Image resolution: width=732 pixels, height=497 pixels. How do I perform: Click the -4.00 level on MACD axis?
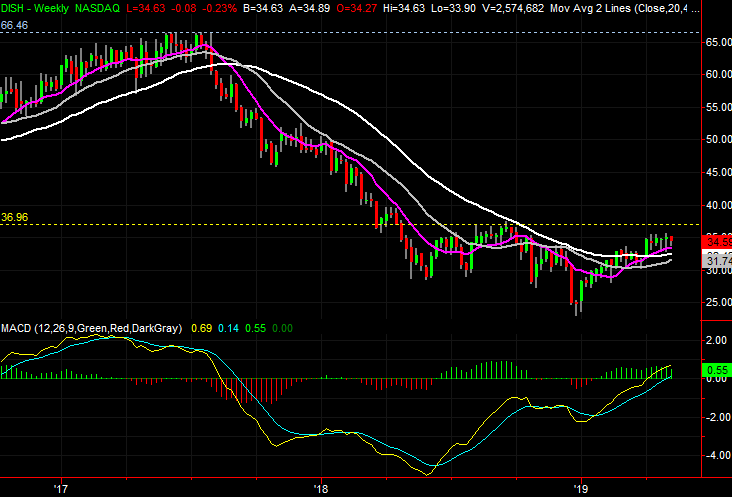click(716, 455)
